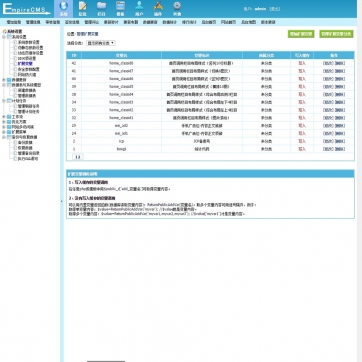Open the Templates section icon
362x362 pixels.
(x=120, y=9)
